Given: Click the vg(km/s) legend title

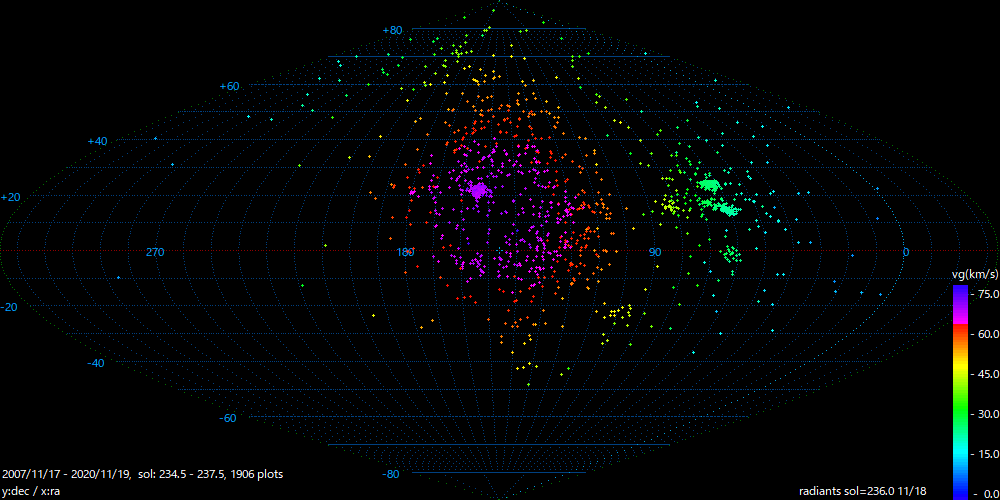Looking at the screenshot, I should pos(973,274).
